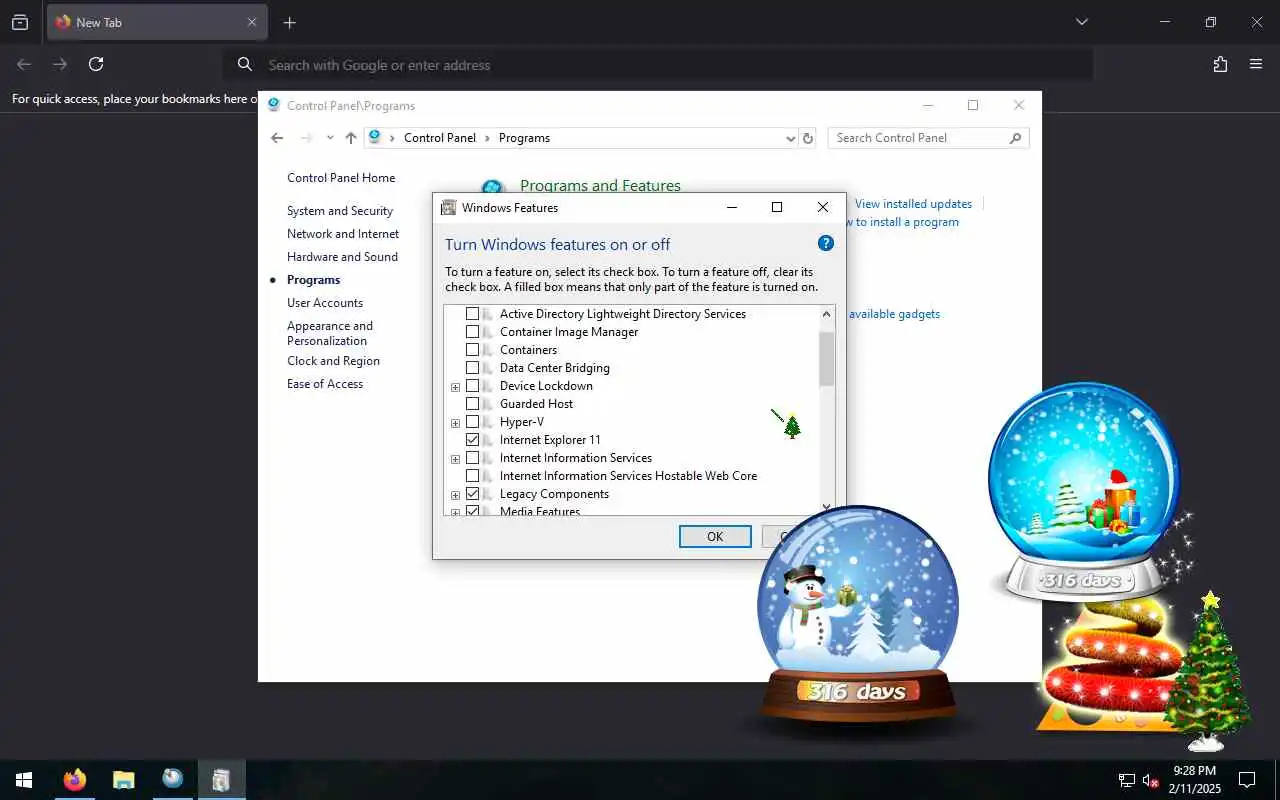
Task: Open Clock and Region category
Action: [333, 361]
